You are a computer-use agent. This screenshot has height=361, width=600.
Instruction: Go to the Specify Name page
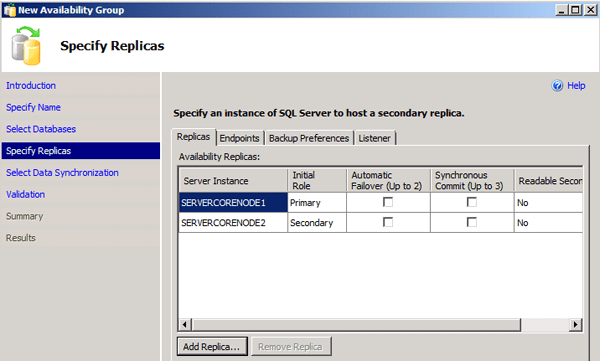coord(33,107)
